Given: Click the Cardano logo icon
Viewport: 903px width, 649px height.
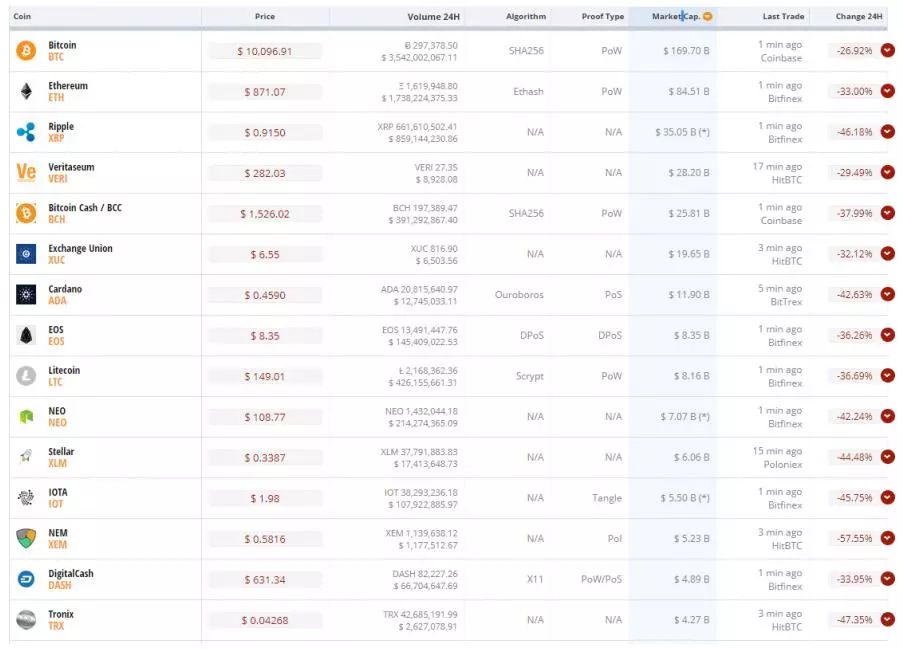Looking at the screenshot, I should point(26,295).
